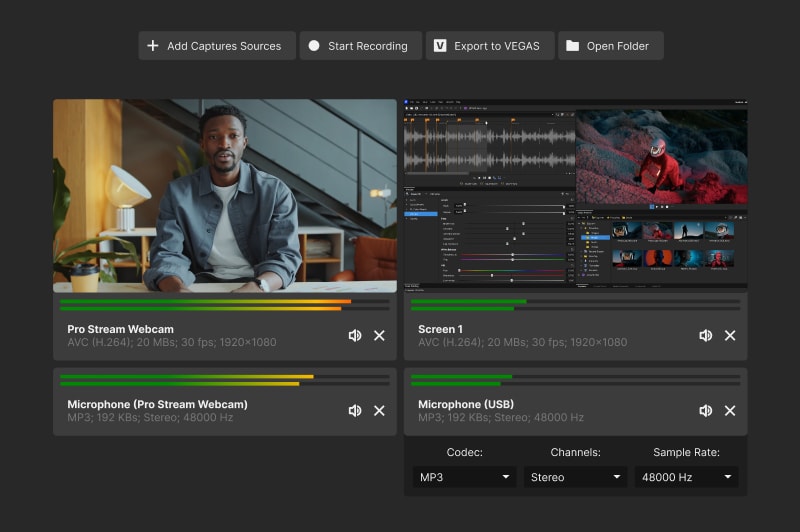Image resolution: width=800 pixels, height=532 pixels.
Task: Remove the Pro Stream Webcam source
Action: (x=379, y=336)
